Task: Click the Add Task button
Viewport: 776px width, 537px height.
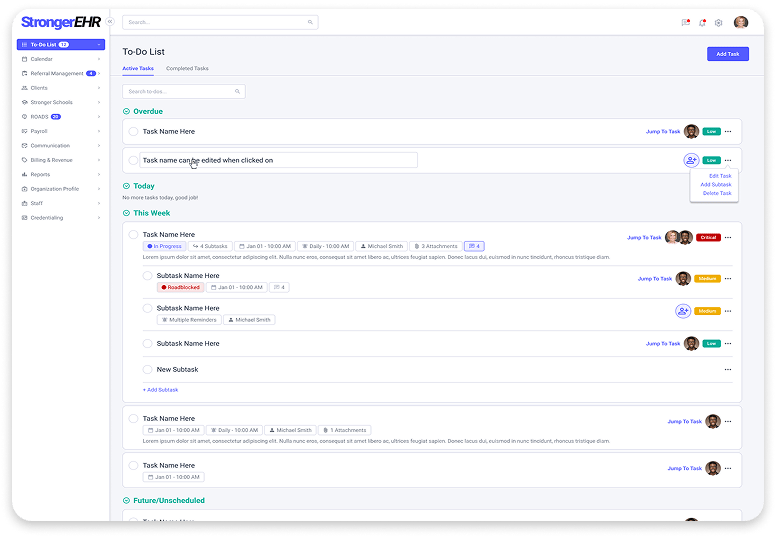Action: 727,54
